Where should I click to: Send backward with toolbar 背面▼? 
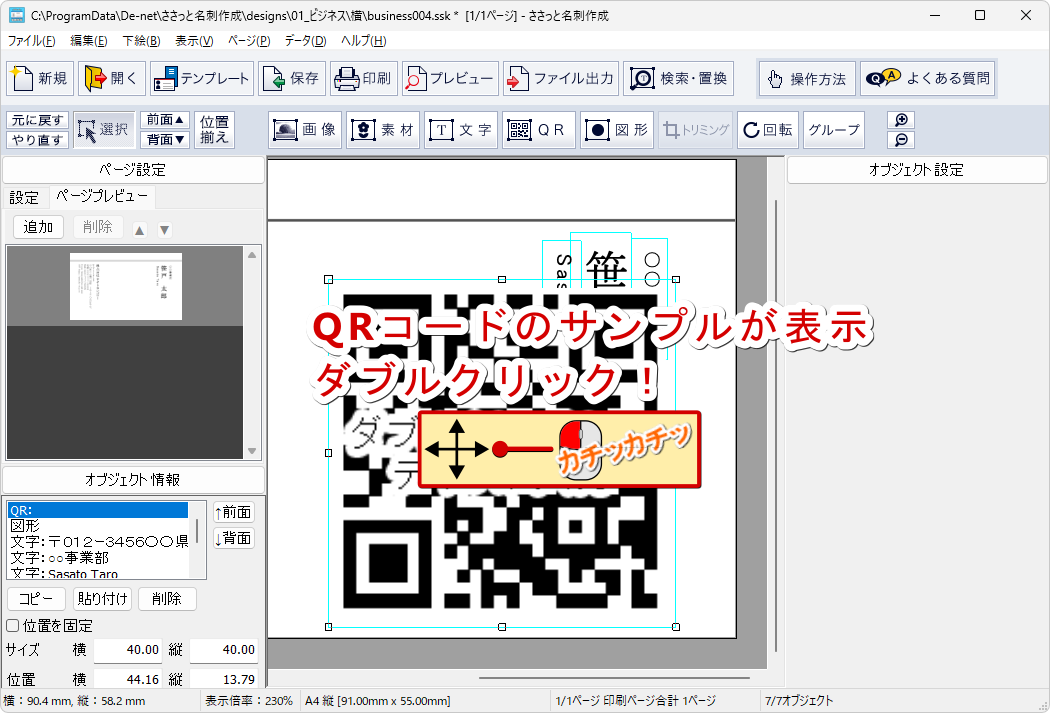point(165,140)
